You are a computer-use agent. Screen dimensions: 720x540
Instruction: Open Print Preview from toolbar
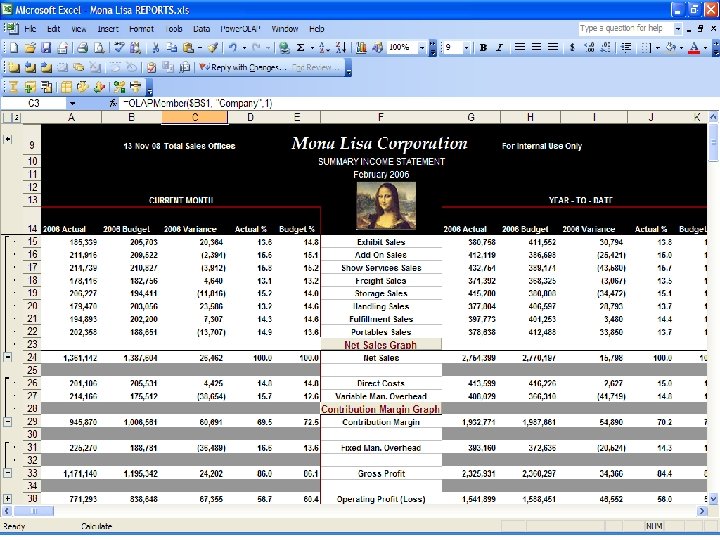point(99,47)
